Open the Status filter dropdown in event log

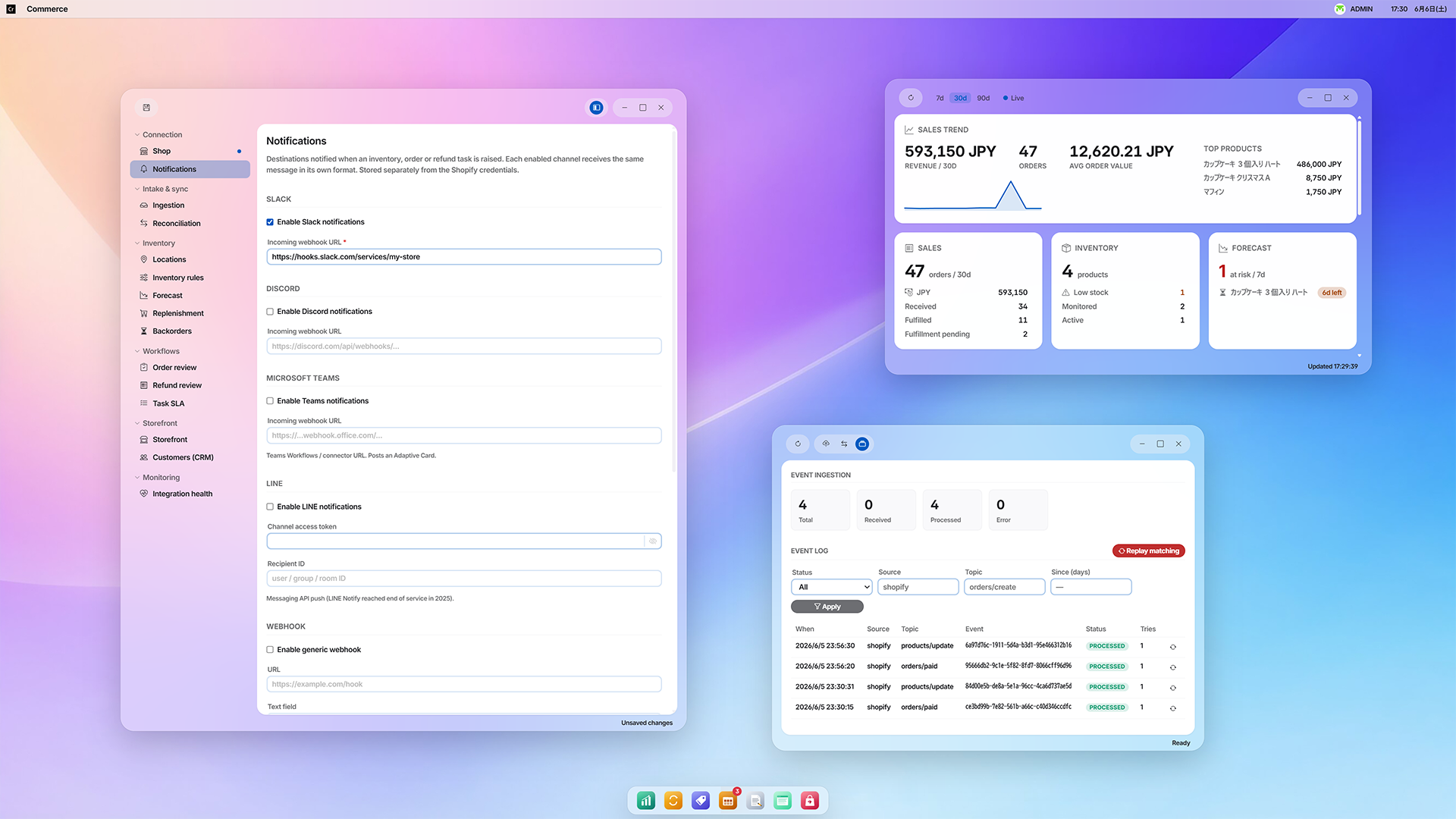tap(832, 587)
